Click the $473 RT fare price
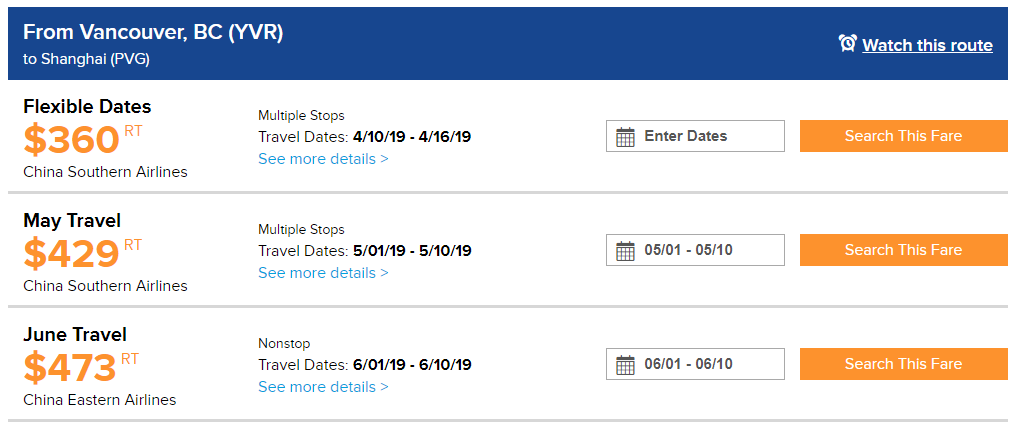The width and height of the screenshot is (1021, 438). click(72, 368)
